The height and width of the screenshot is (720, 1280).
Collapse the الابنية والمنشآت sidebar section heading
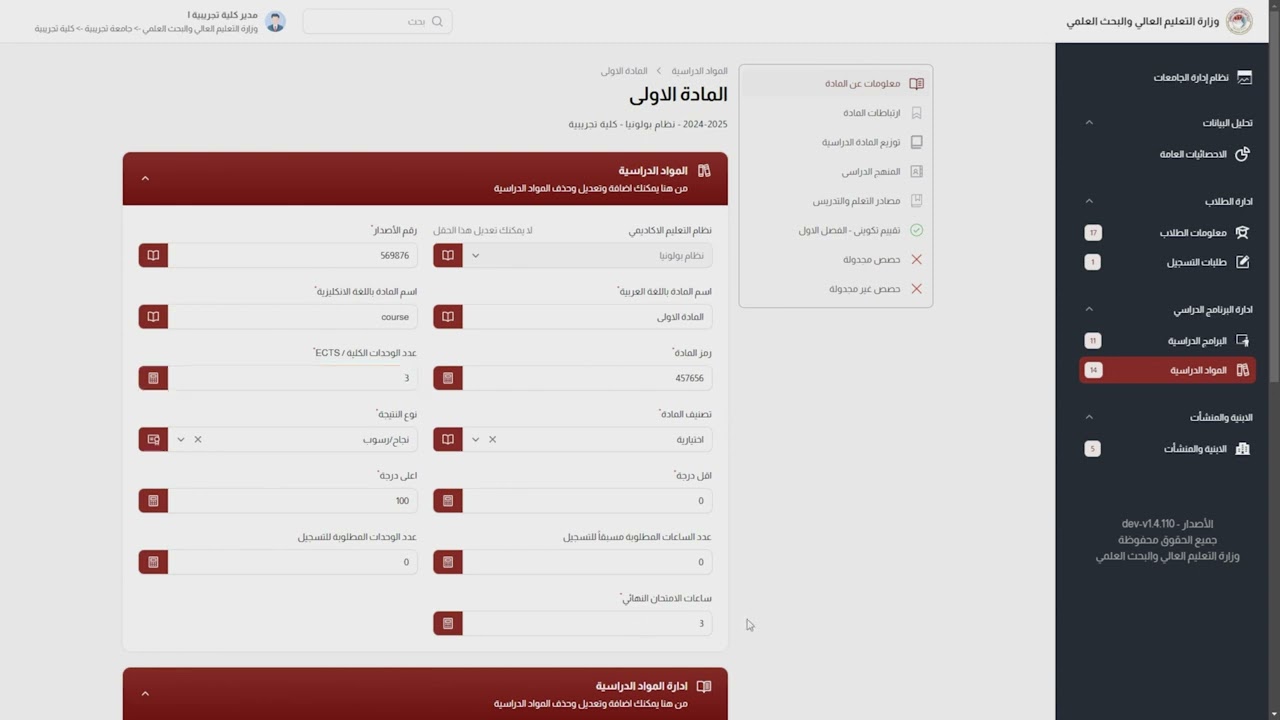pos(1089,417)
